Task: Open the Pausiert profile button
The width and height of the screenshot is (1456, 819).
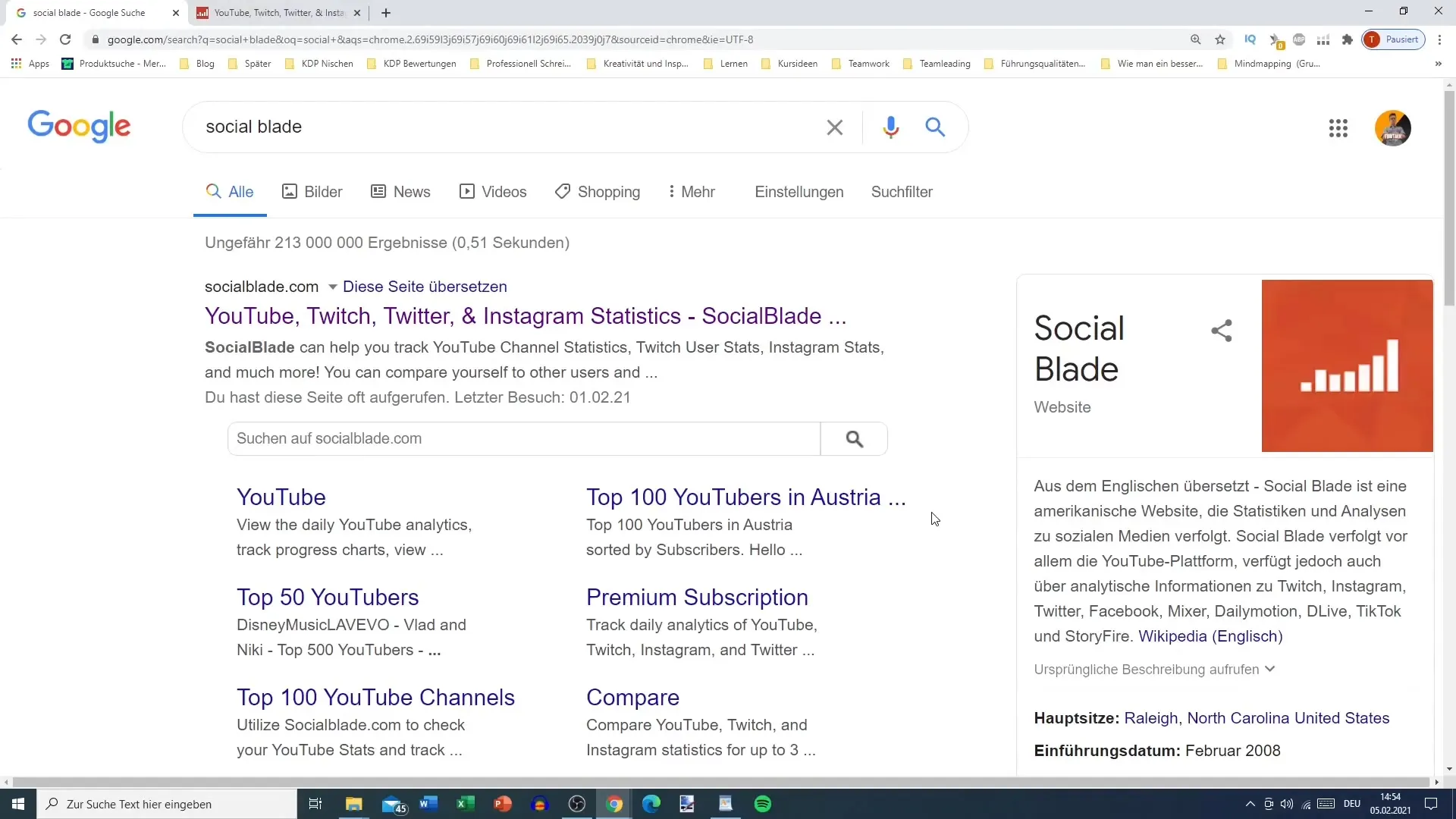Action: pyautogui.click(x=1394, y=39)
